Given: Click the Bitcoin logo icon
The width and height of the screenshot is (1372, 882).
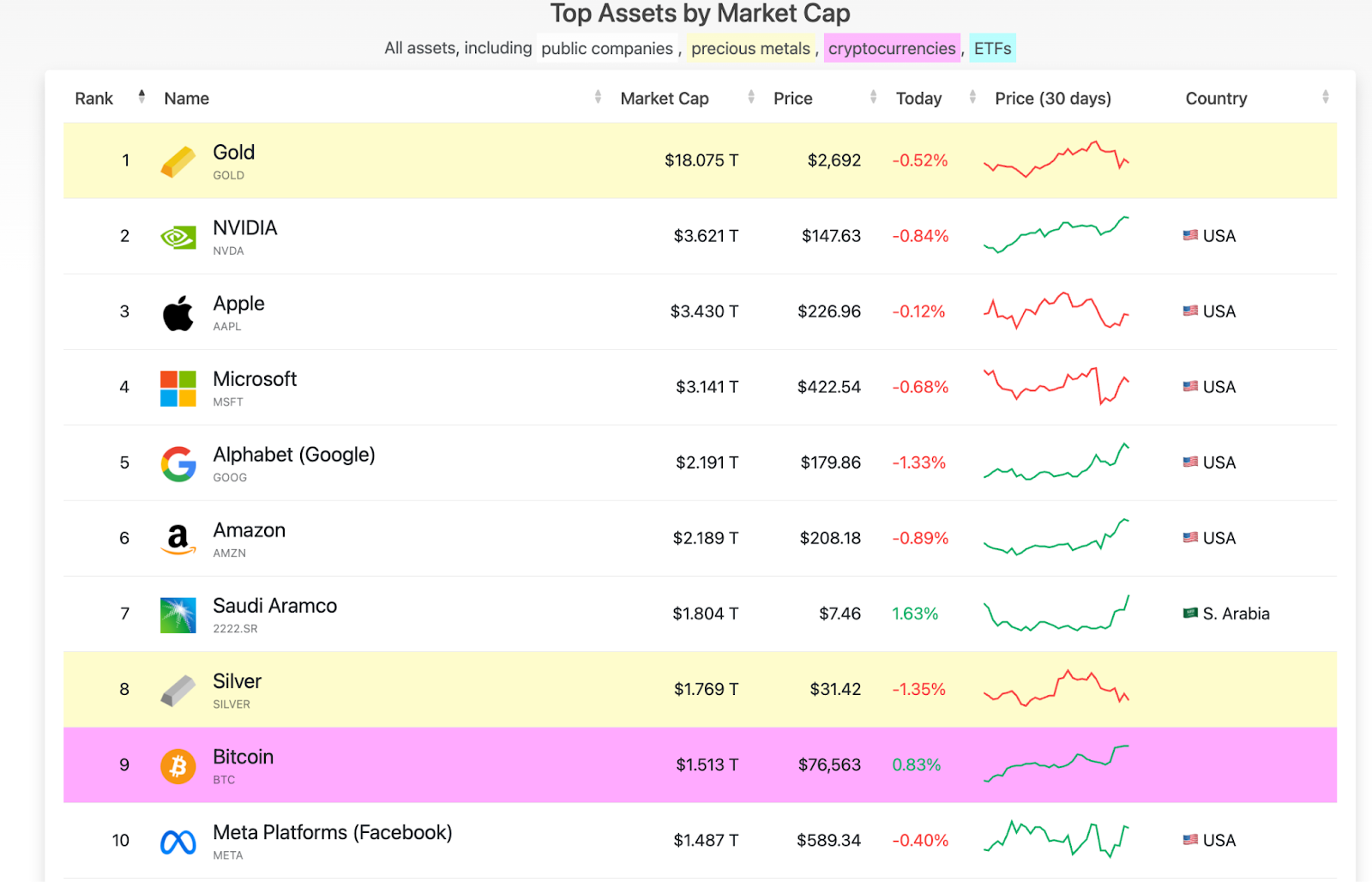Looking at the screenshot, I should pos(178,765).
